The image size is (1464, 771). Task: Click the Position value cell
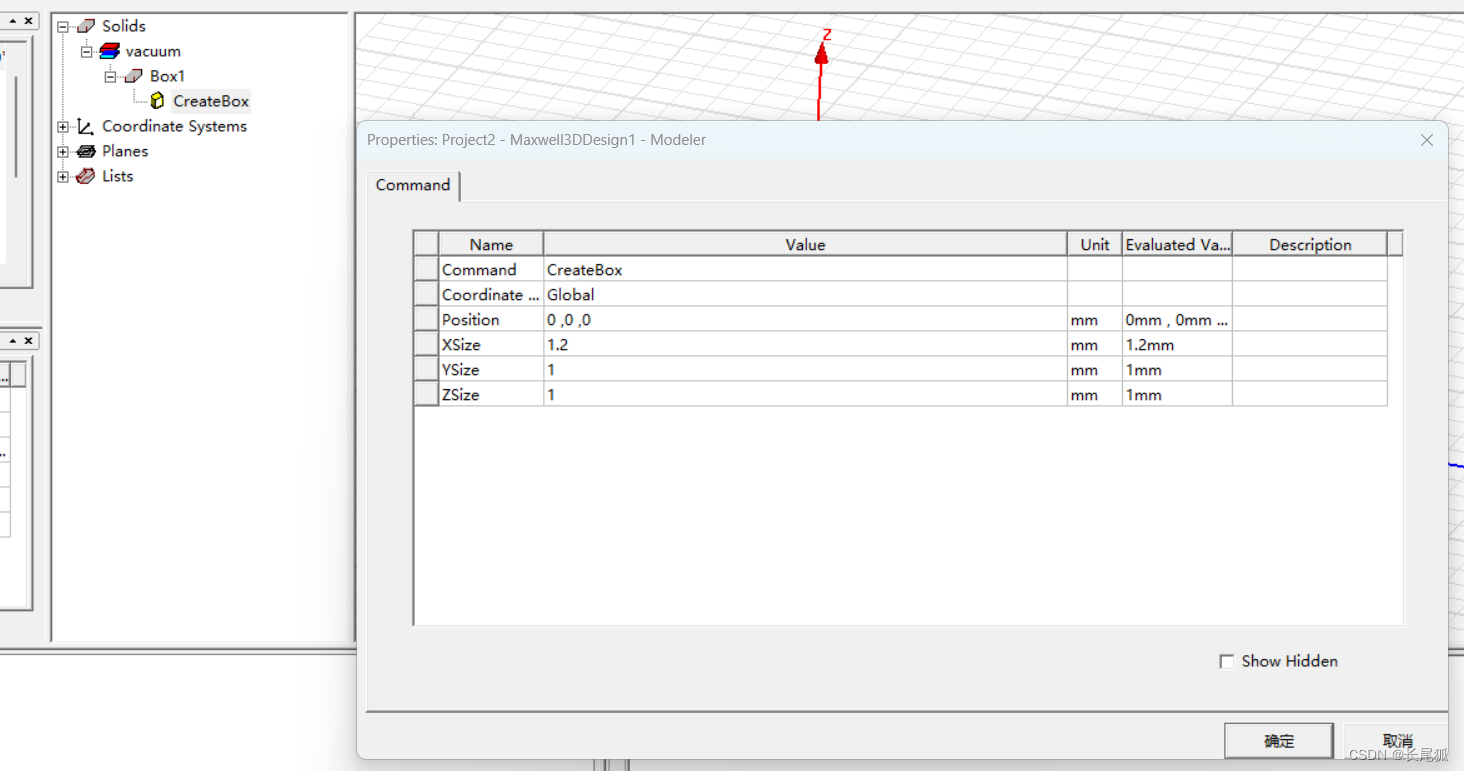pyautogui.click(x=804, y=320)
